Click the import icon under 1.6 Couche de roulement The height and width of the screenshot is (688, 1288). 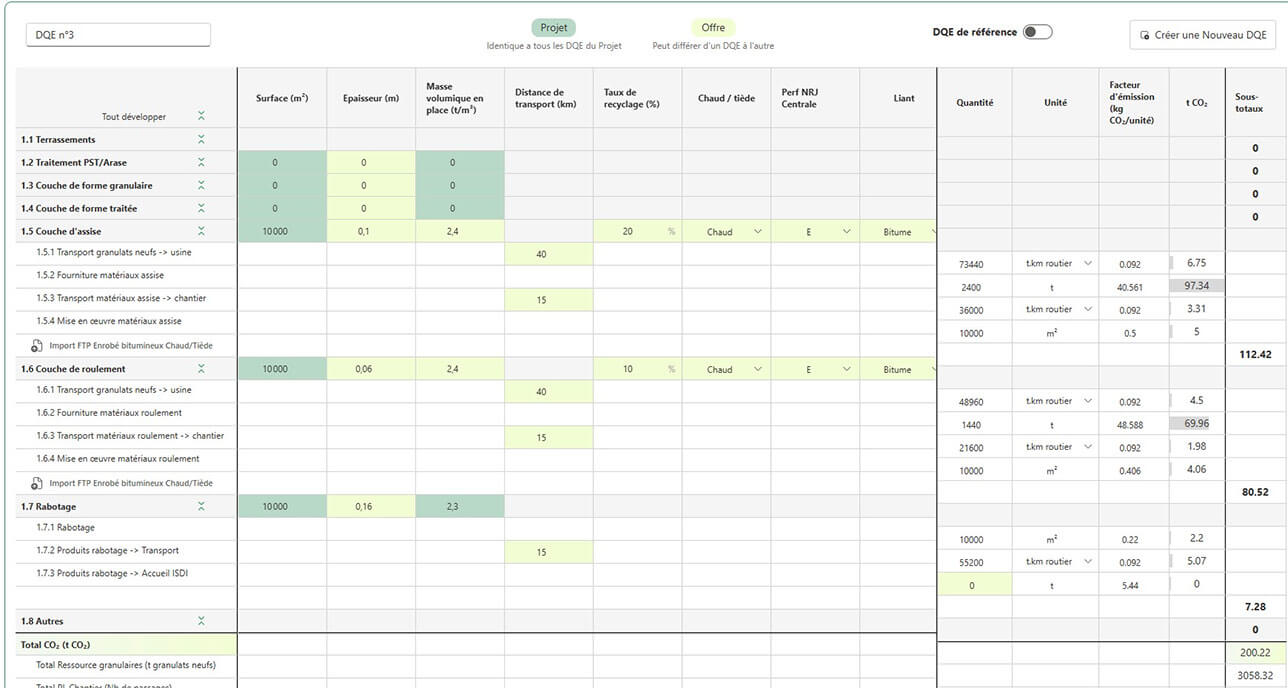click(x=37, y=483)
